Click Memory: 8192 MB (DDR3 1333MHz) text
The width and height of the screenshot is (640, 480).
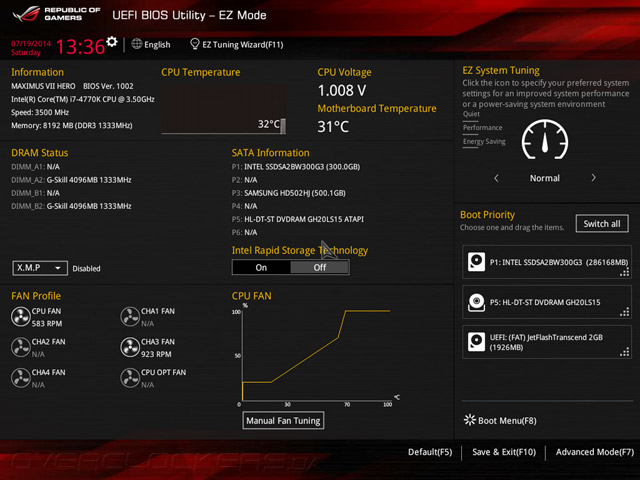pos(72,125)
